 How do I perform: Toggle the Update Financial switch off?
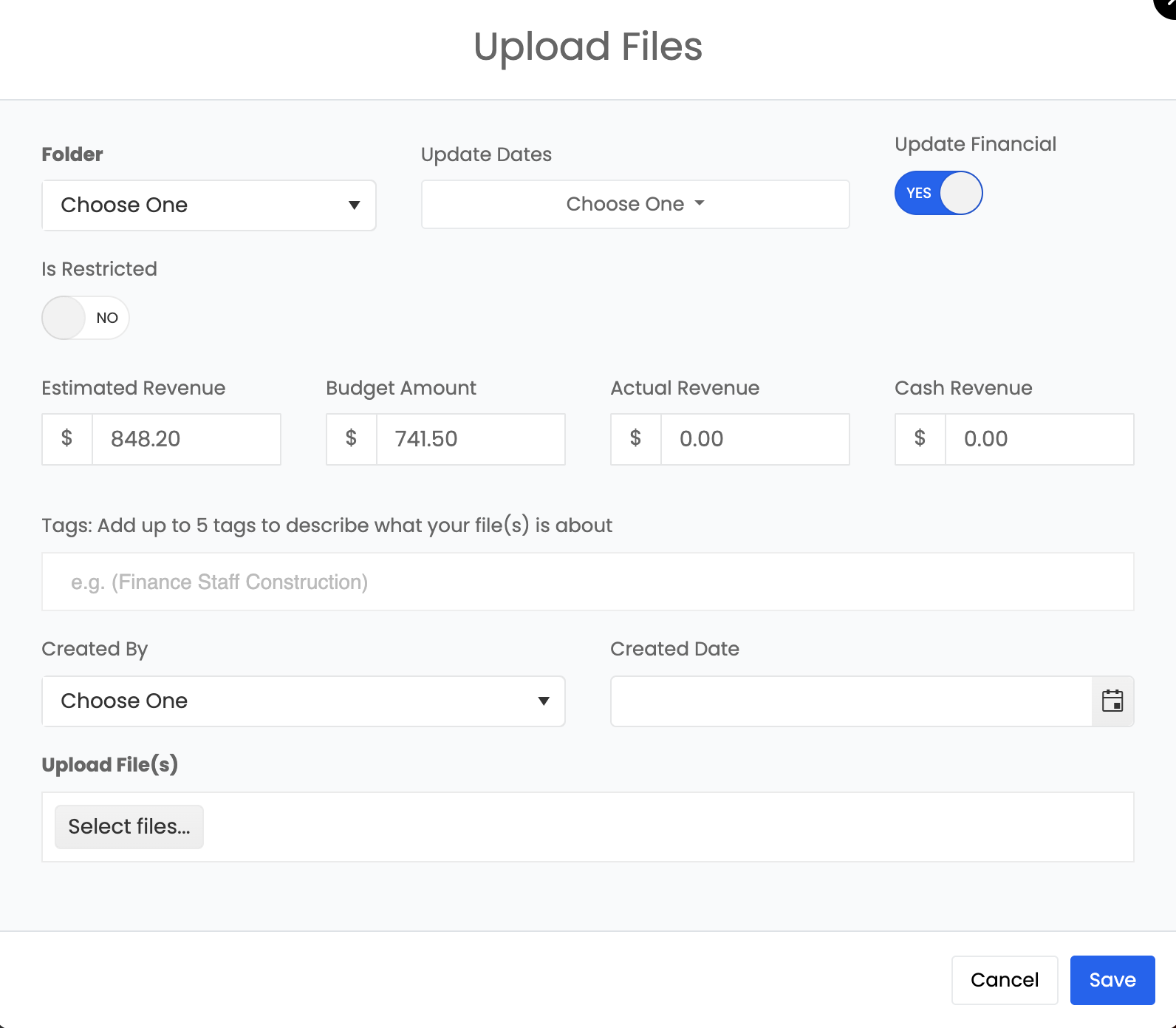[938, 193]
